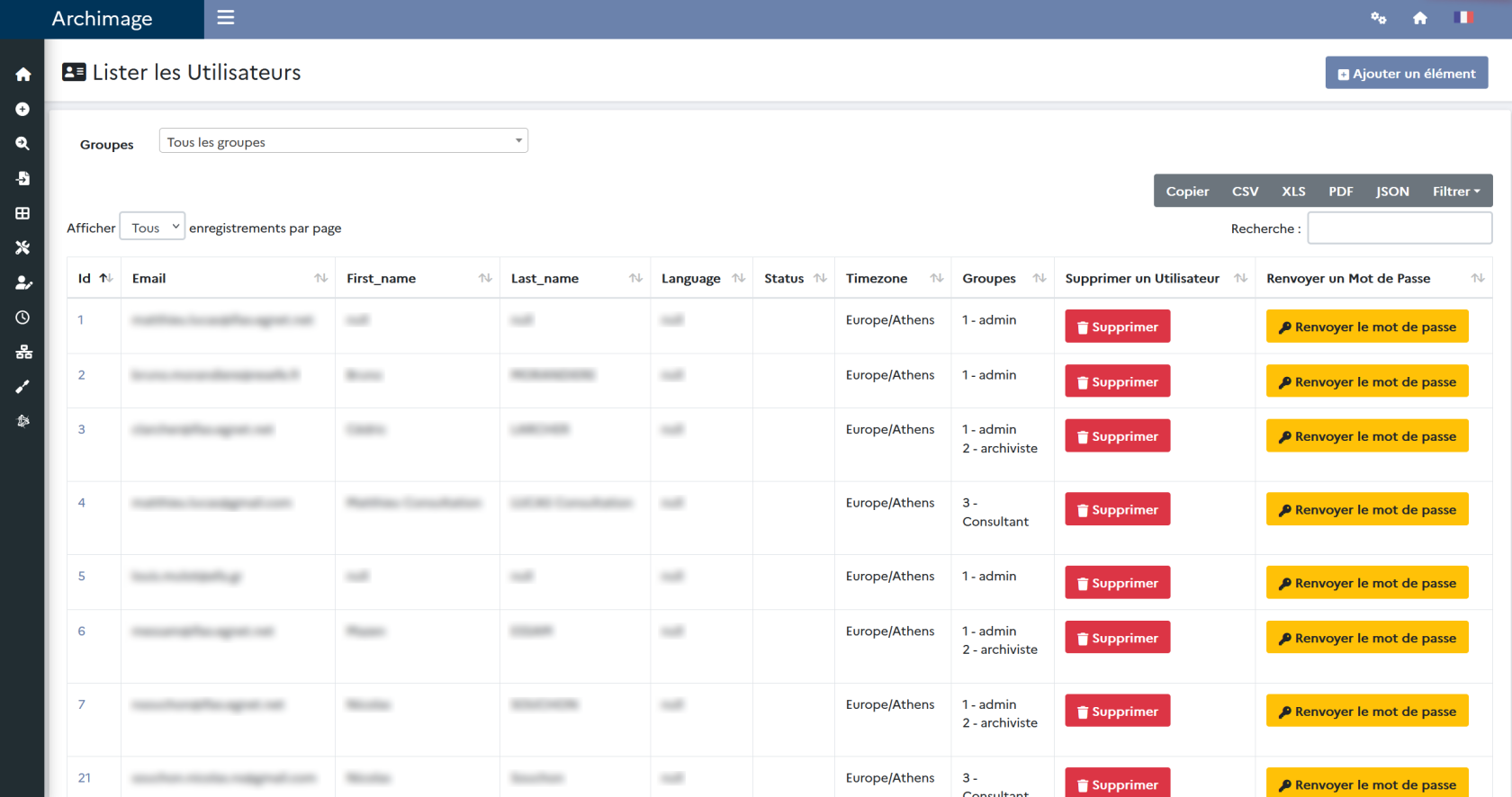Click Renvoyer le mot de passe for user 3
The width and height of the screenshot is (1512, 797).
coord(1367,436)
